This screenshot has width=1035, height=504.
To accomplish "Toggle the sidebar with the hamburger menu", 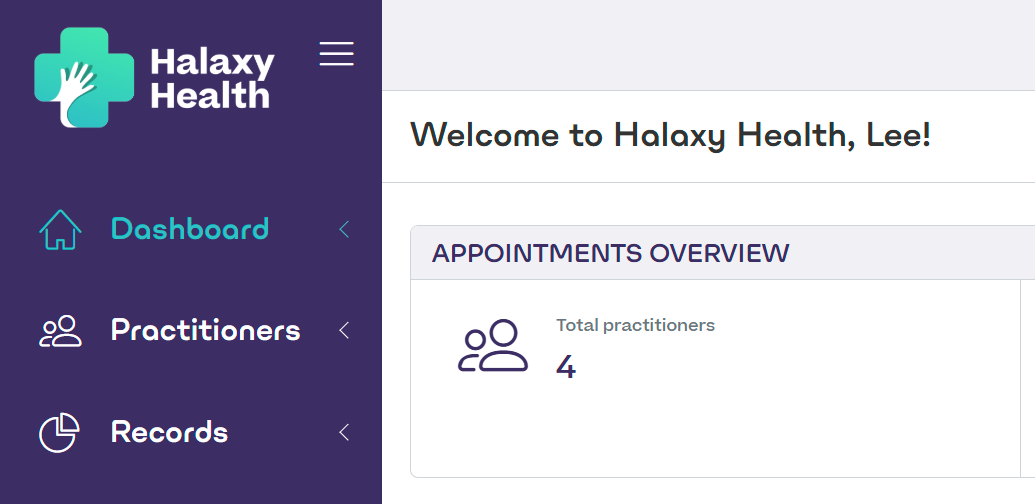I will tap(337, 53).
